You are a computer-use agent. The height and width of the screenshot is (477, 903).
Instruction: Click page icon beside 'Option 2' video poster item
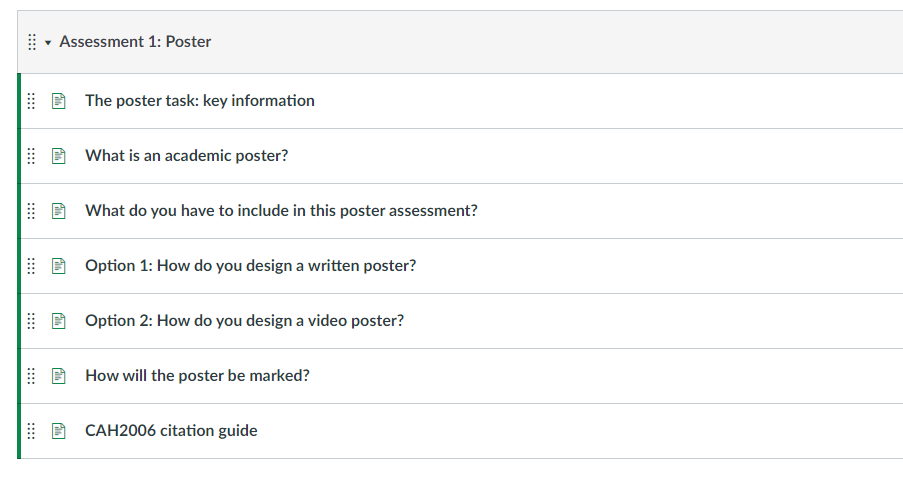click(x=58, y=321)
